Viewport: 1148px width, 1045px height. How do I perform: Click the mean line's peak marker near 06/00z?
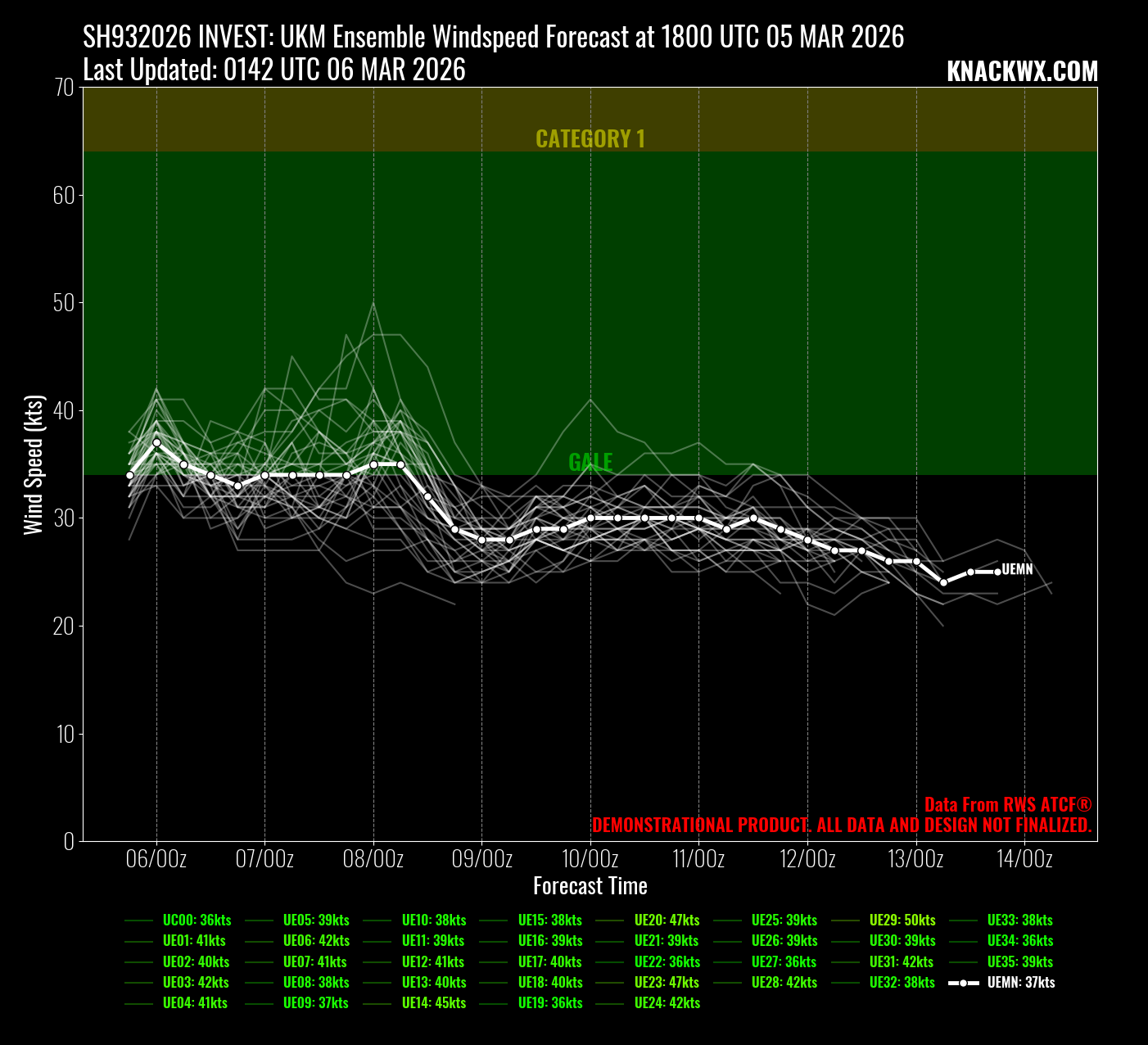point(156,442)
